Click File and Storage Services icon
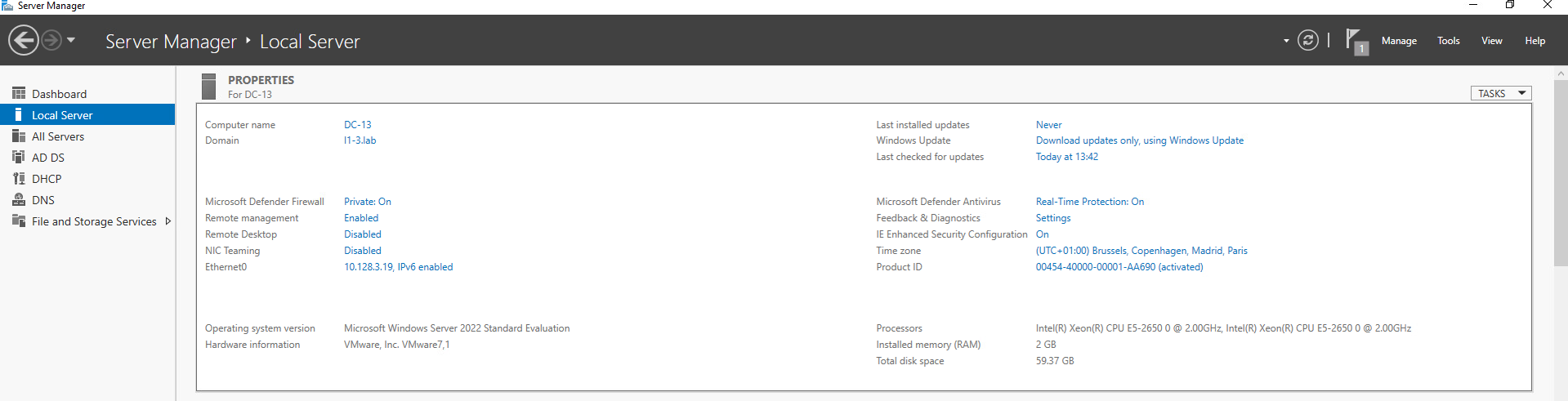 click(x=19, y=221)
